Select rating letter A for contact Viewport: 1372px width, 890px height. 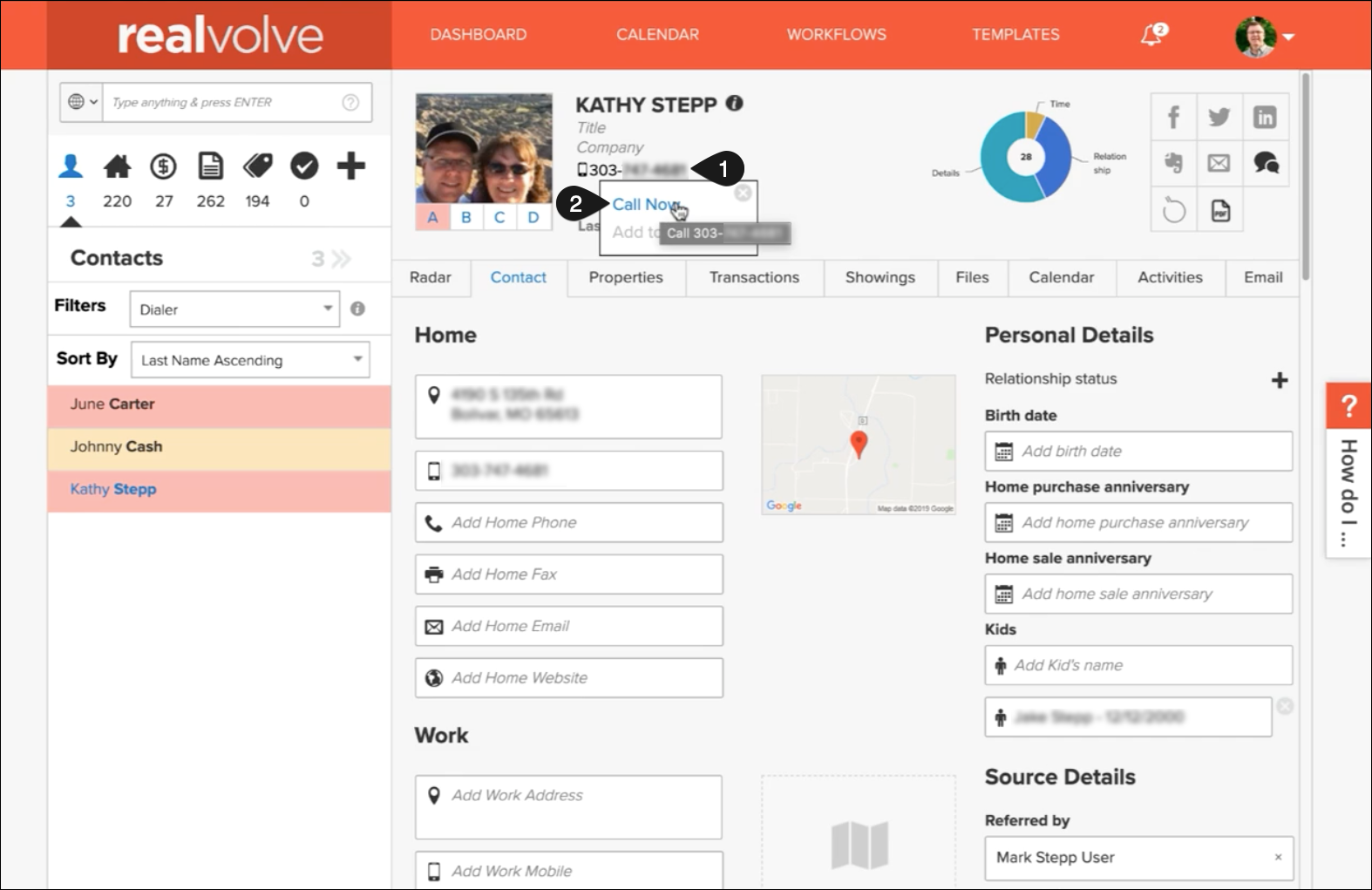[x=433, y=217]
